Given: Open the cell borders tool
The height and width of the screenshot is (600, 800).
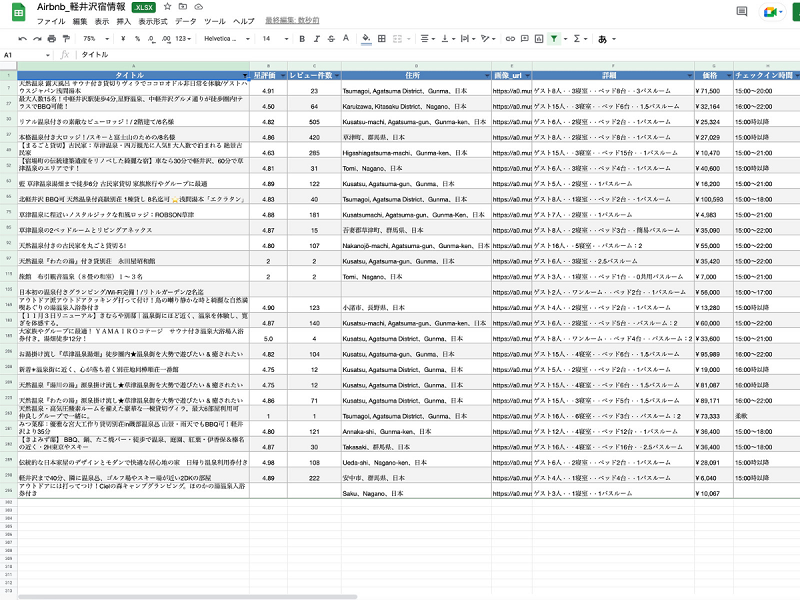Looking at the screenshot, I should tap(382, 39).
